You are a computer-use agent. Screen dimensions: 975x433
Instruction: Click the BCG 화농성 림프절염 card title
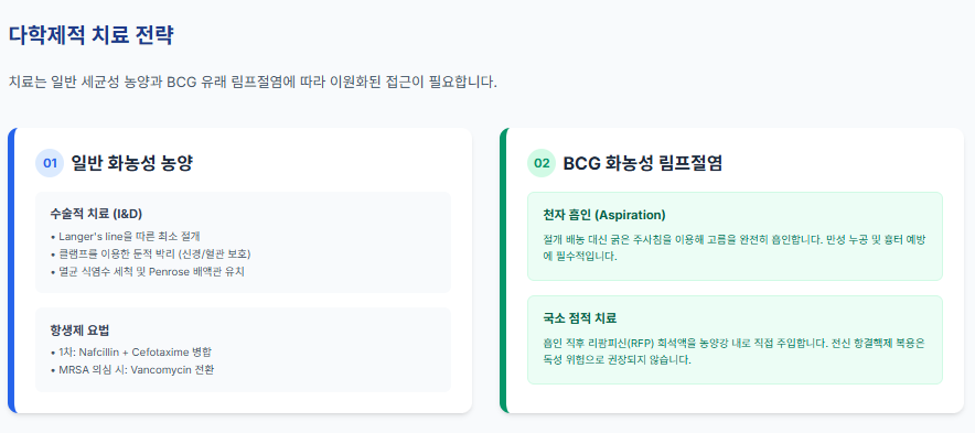click(642, 163)
